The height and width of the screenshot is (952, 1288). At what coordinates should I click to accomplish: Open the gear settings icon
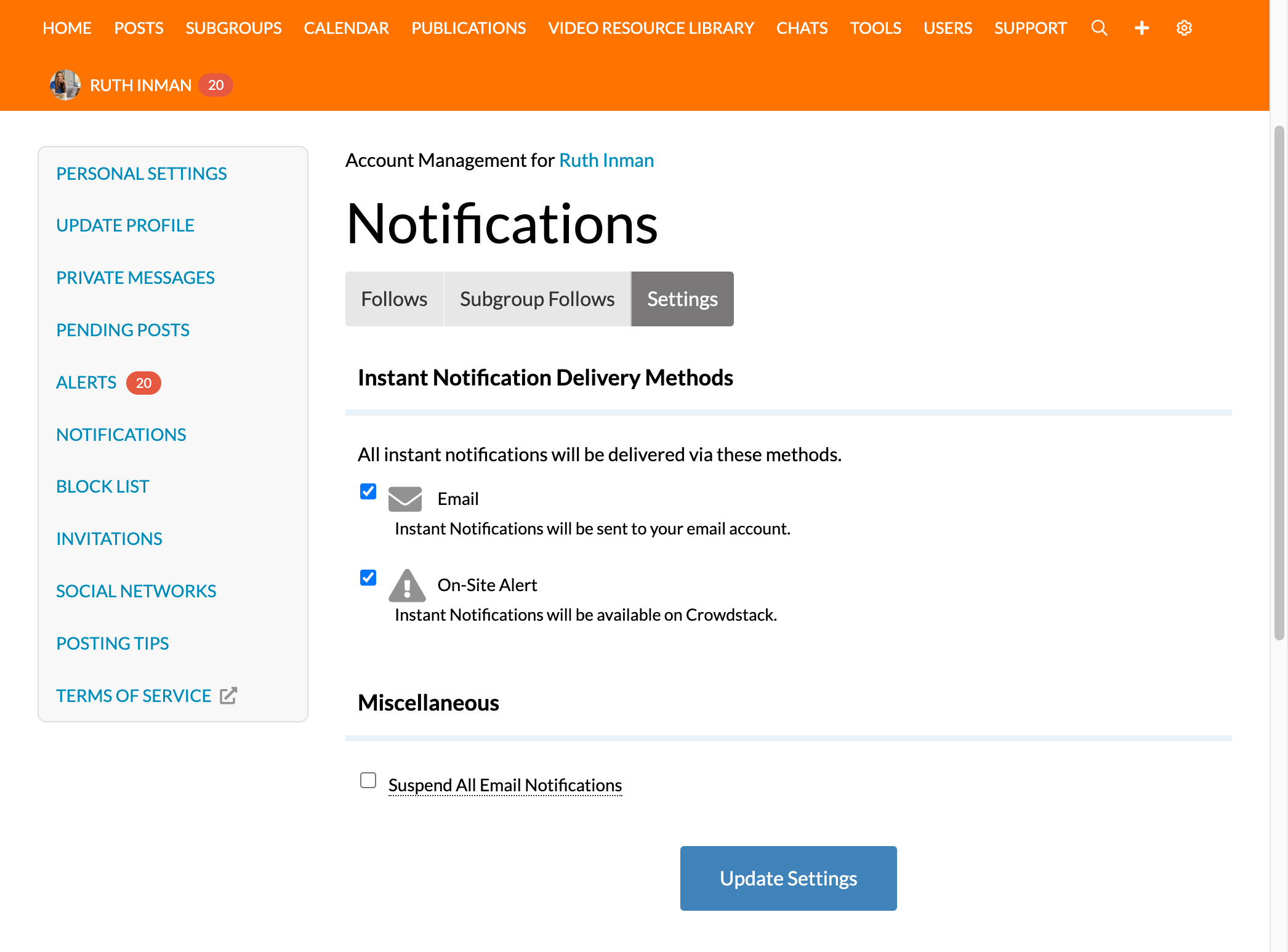(1184, 28)
